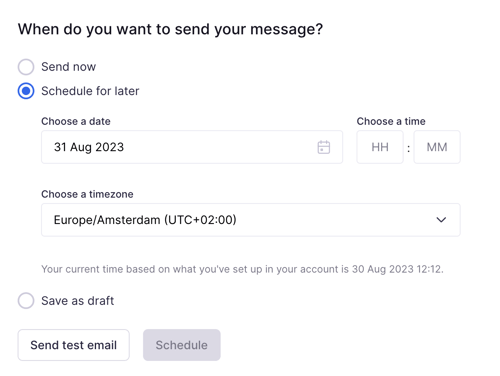Click the 31 Aug 2023 date field
The width and height of the screenshot is (500, 376).
click(x=192, y=147)
